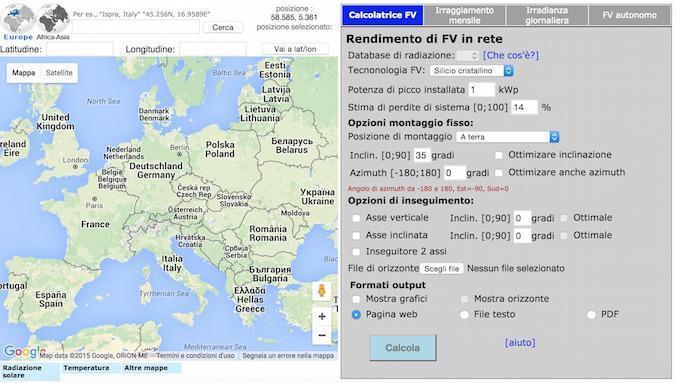
Task: Click Segnala un errore nella mappa
Action: (288, 355)
